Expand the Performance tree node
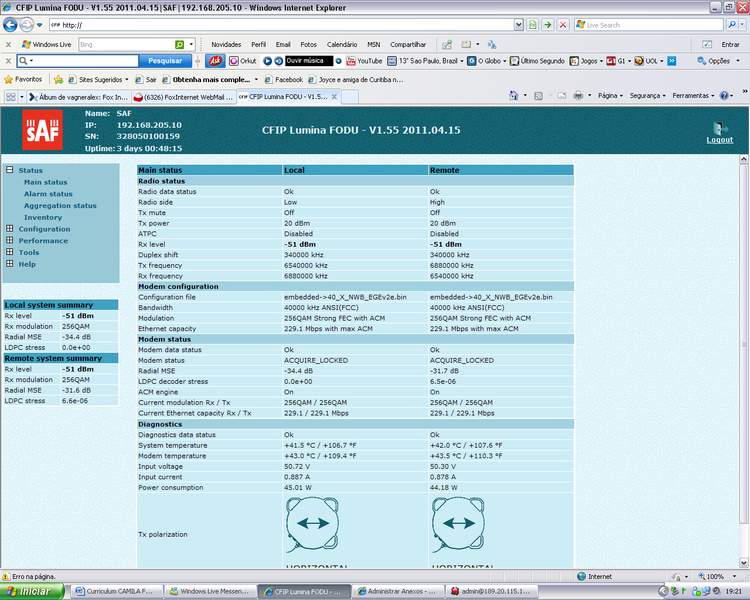This screenshot has height=600, width=750. [x=10, y=240]
